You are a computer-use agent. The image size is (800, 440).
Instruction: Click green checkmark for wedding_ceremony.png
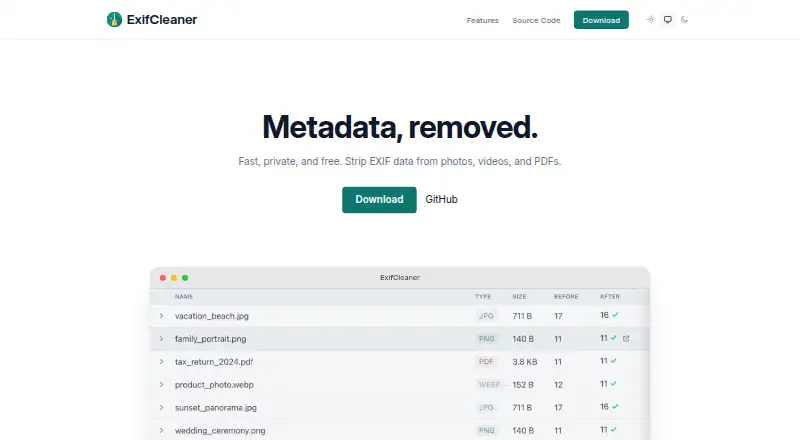614,430
